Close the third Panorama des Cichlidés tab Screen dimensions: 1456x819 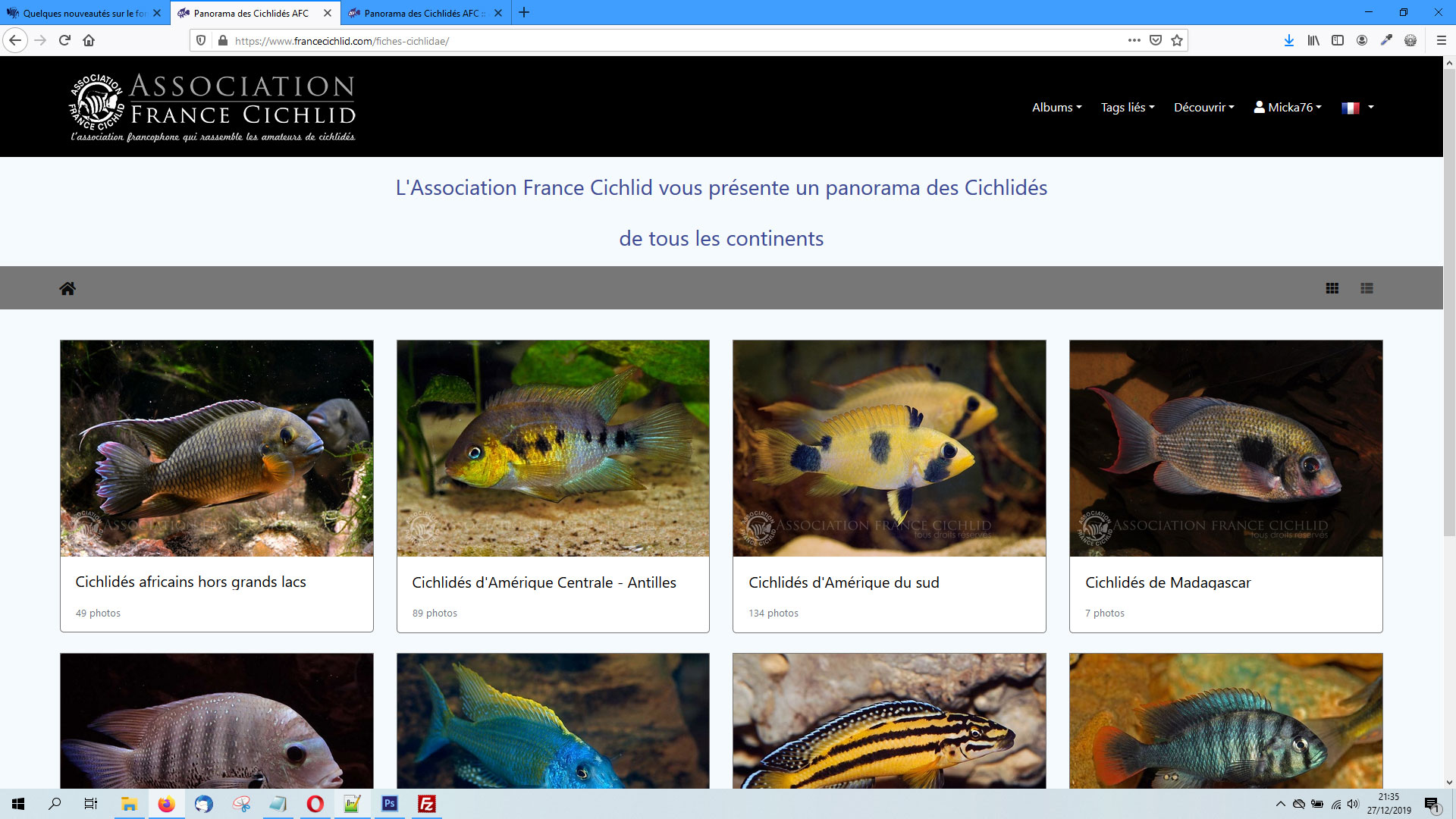coord(498,13)
